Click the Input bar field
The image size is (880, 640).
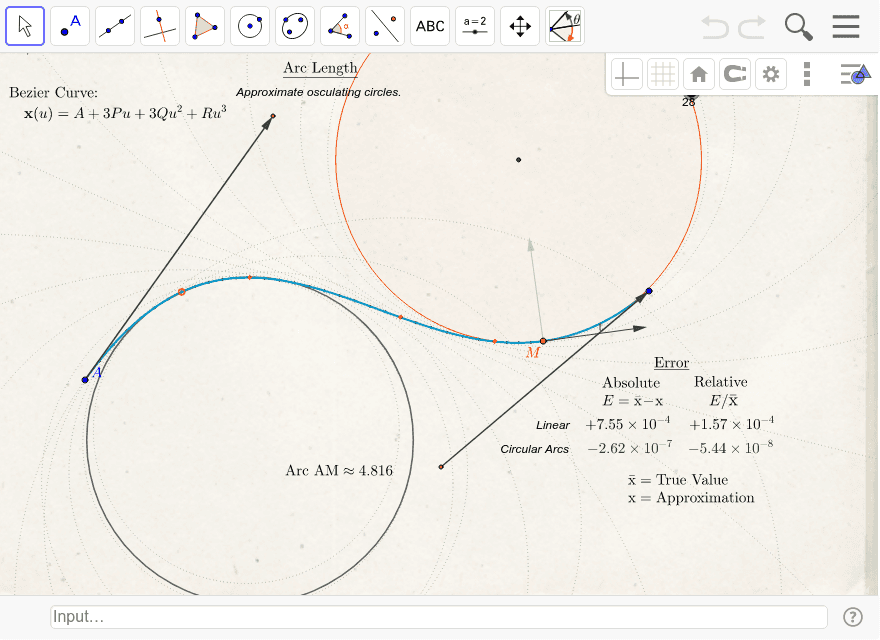click(439, 616)
